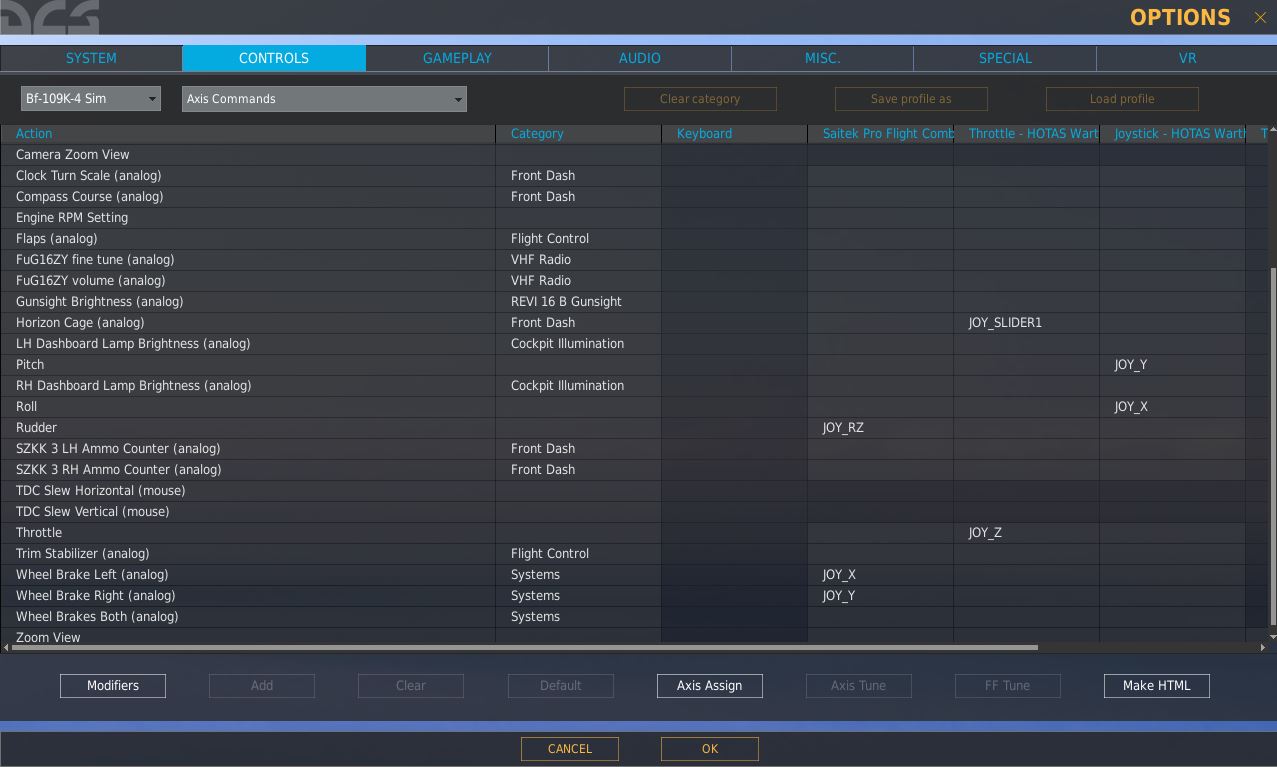Click the Clear button
Viewport: 1277px width, 767px height.
click(411, 685)
